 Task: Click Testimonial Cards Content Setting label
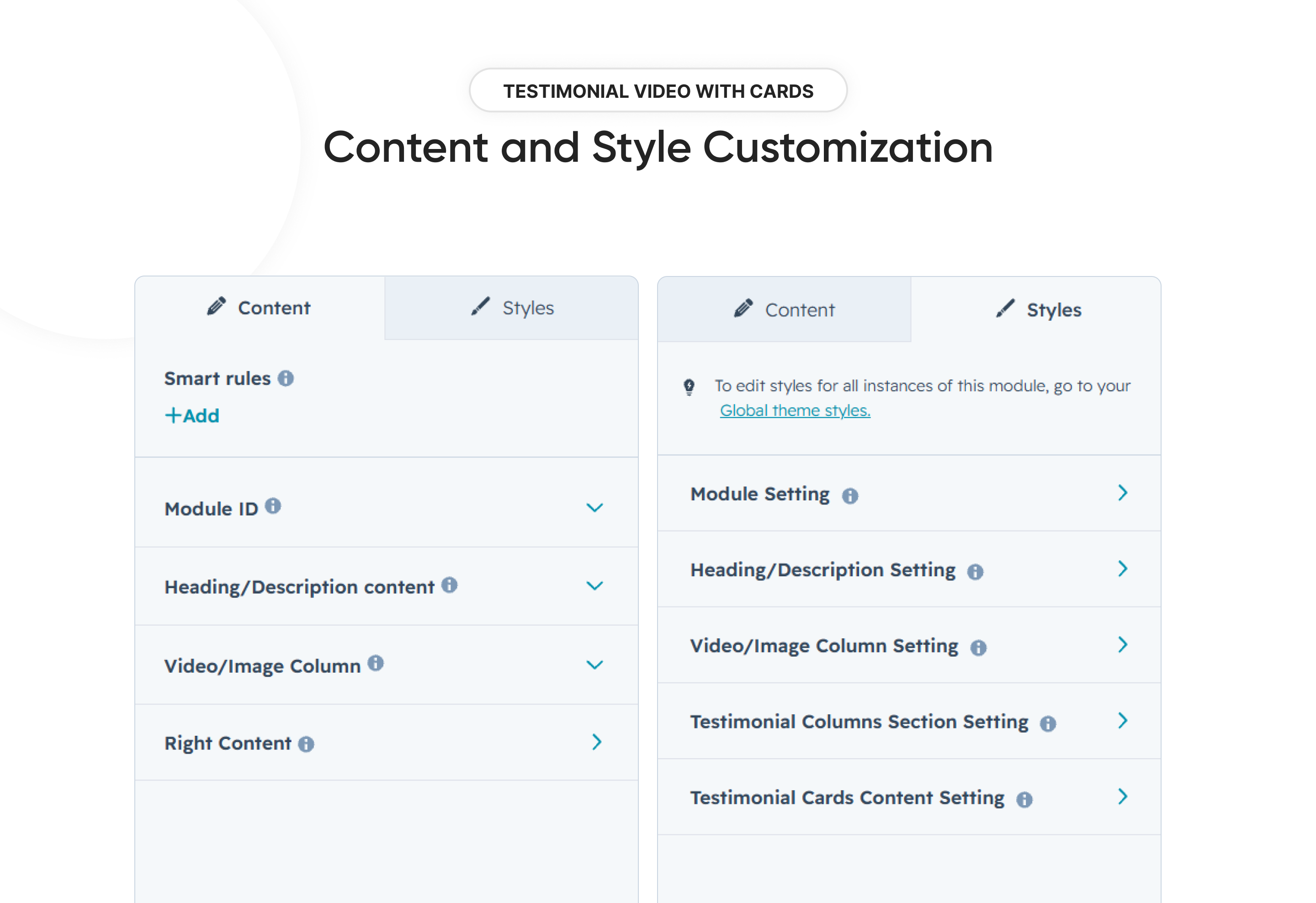pos(847,798)
